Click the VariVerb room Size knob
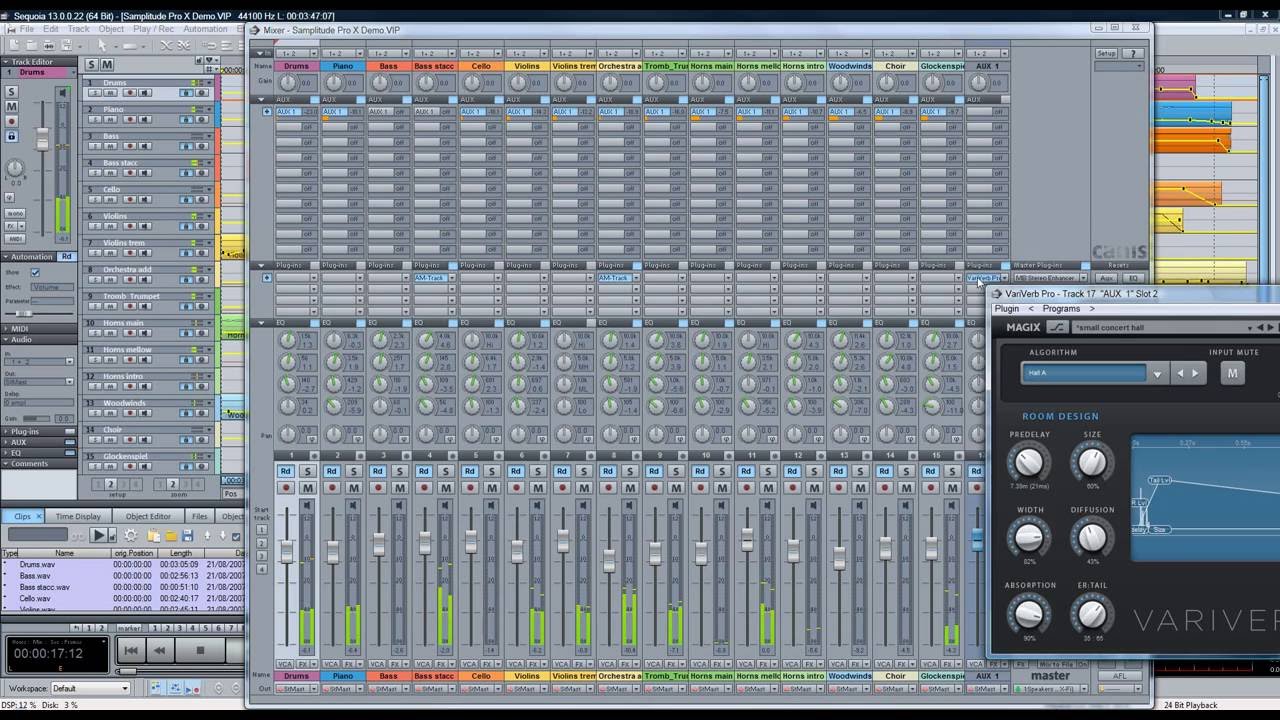The height and width of the screenshot is (720, 1280). pos(1092,462)
